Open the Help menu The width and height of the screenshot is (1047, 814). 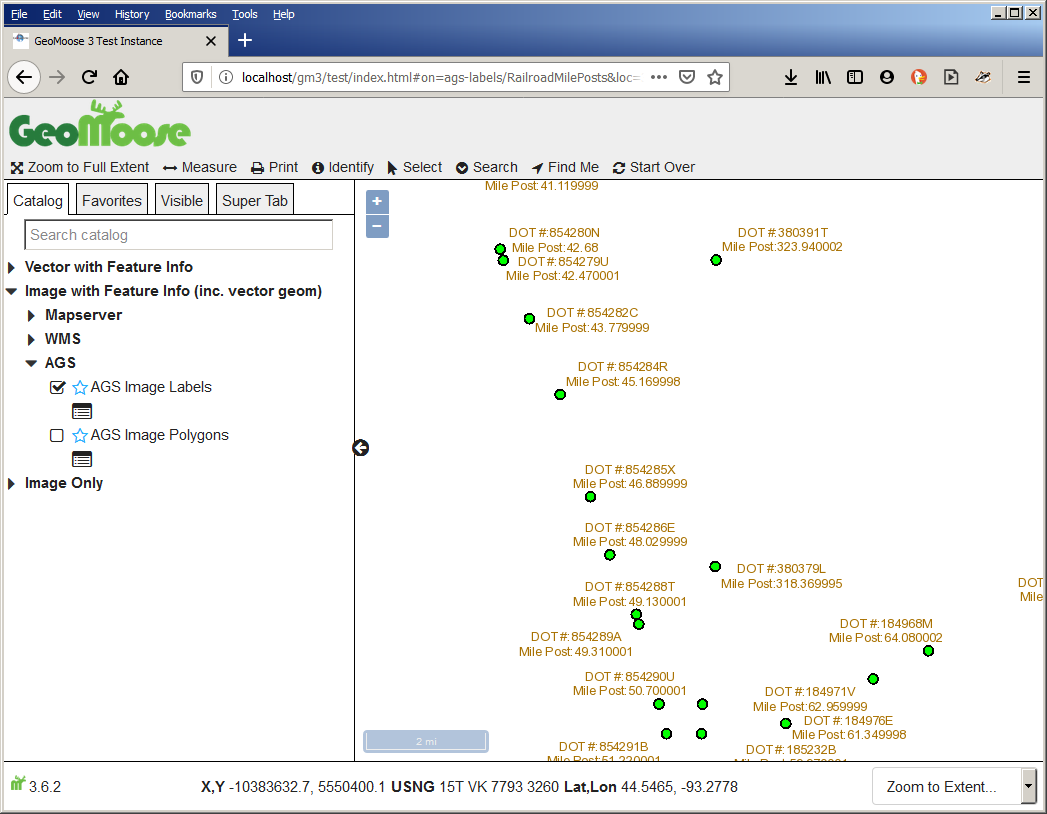(283, 14)
